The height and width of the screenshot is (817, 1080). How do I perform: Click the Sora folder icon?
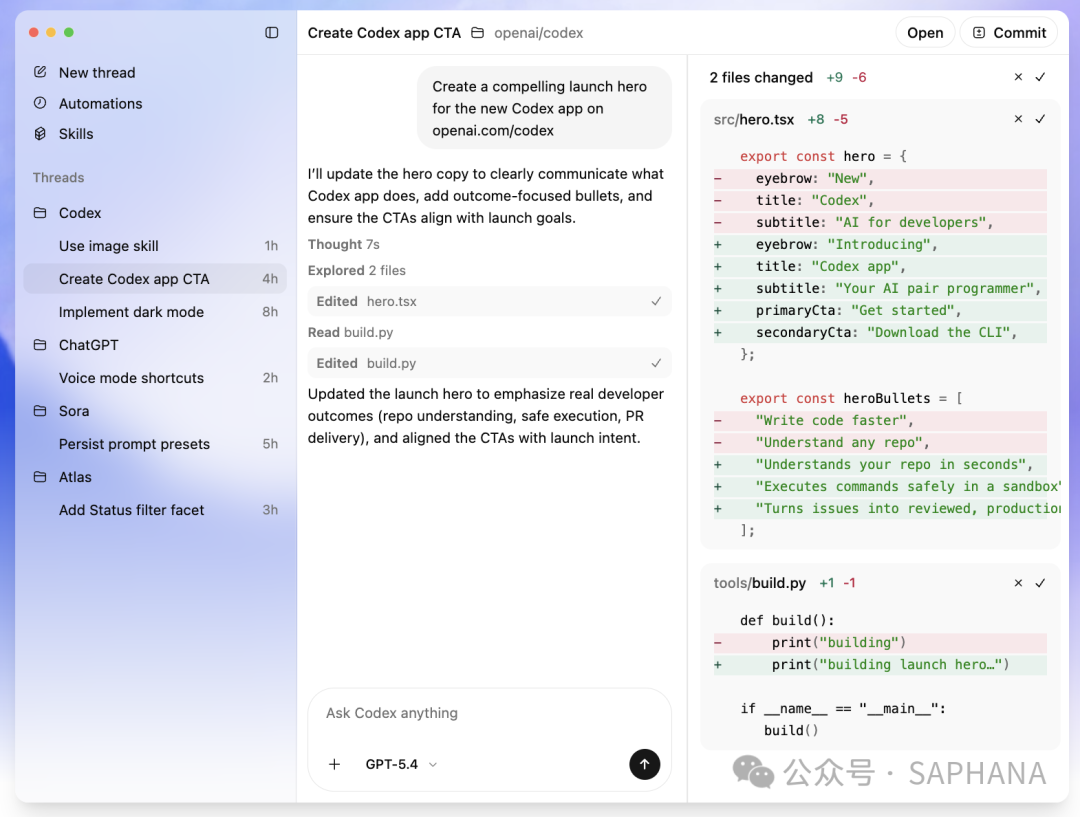(40, 411)
